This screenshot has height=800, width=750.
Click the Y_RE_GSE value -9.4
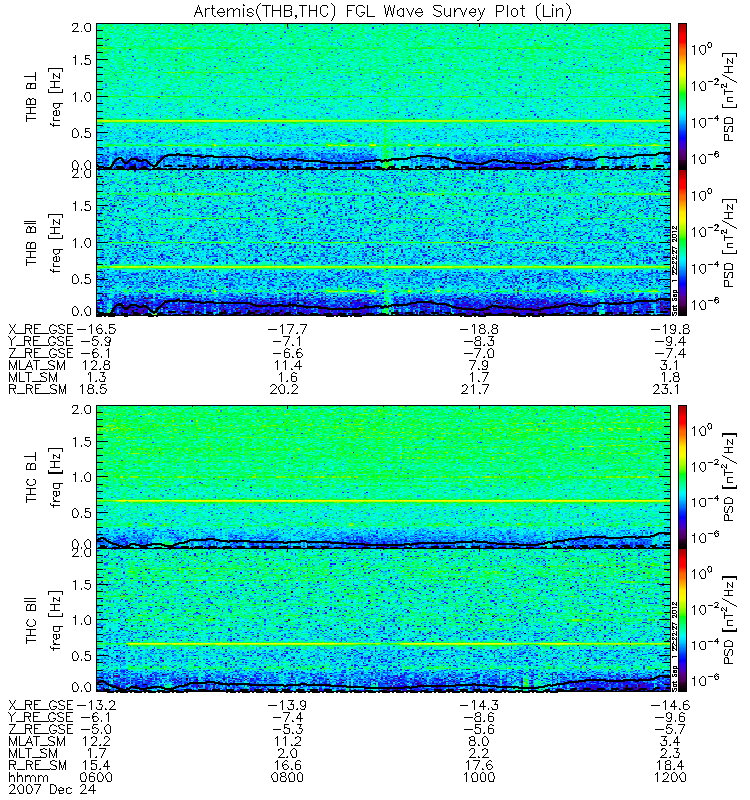[670, 341]
